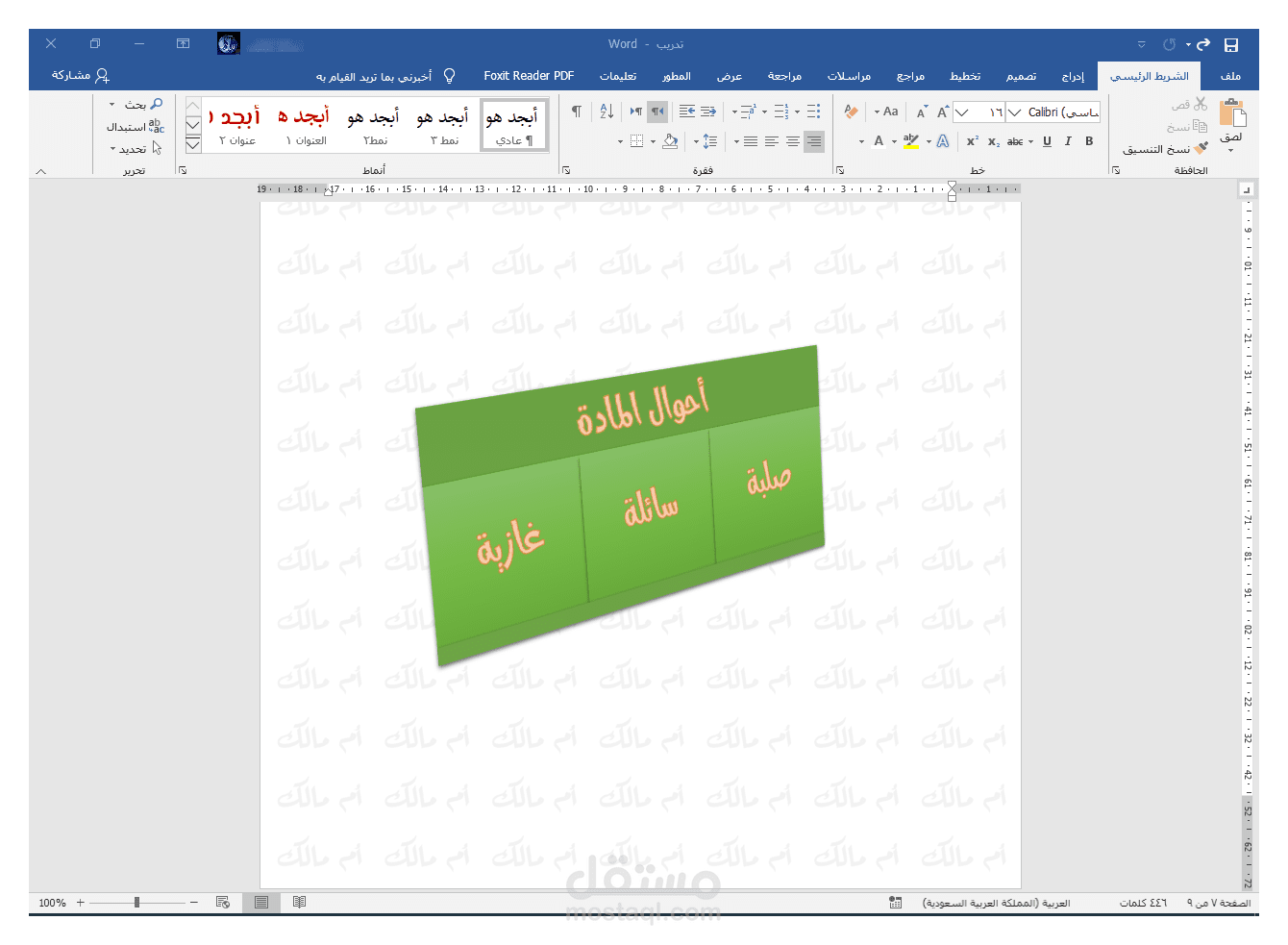Toggle right-to-left text direction
This screenshot has height=945, width=1288.
click(657, 112)
